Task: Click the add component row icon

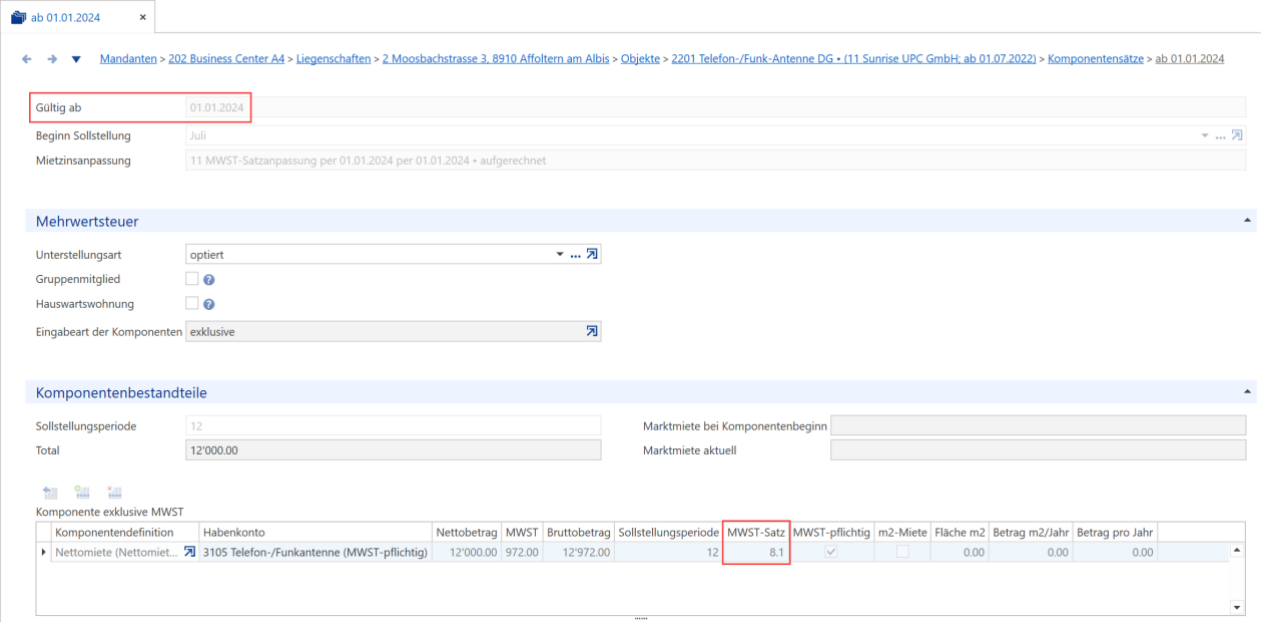Action: coord(82,492)
